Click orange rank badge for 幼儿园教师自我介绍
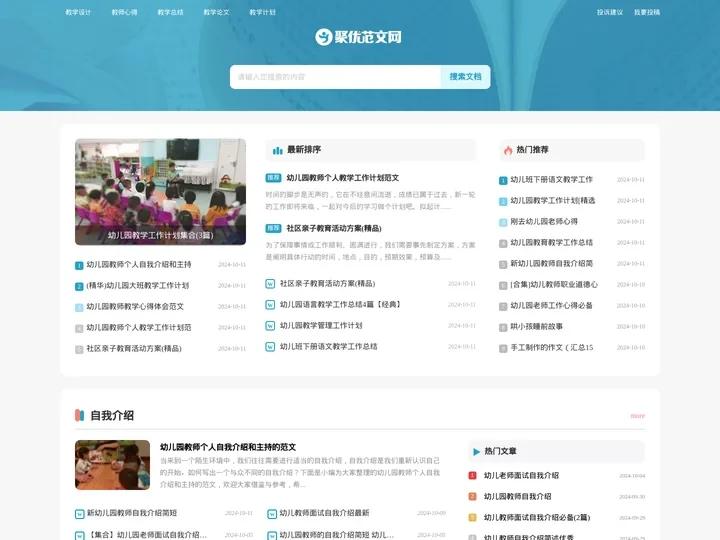 472,497
